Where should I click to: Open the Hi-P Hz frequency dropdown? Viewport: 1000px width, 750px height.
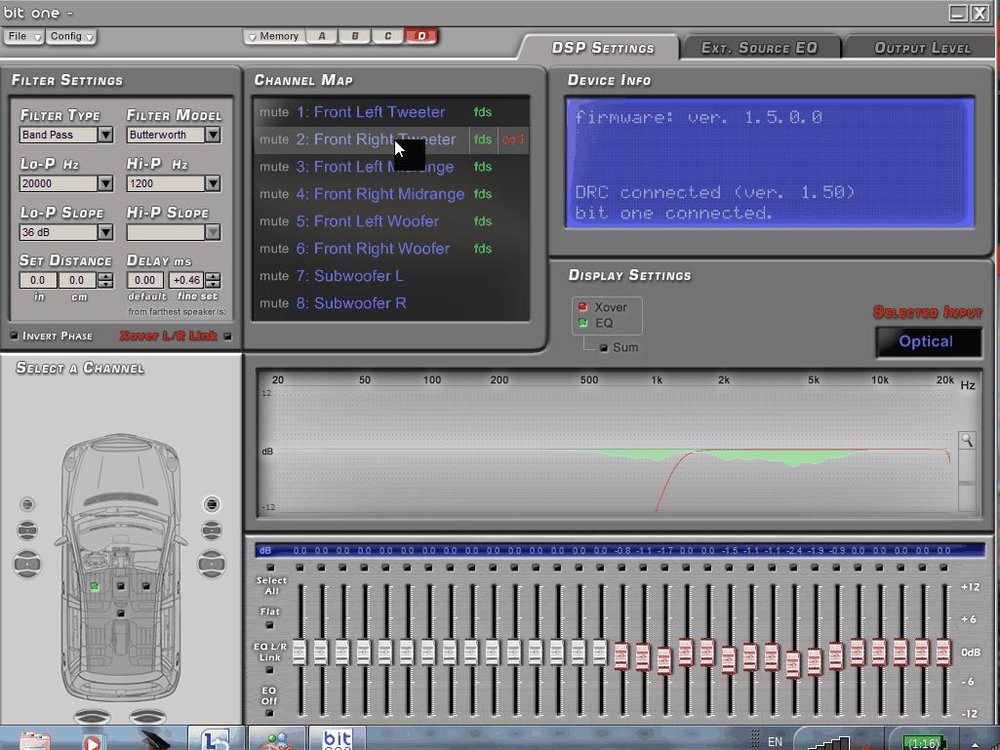point(213,184)
